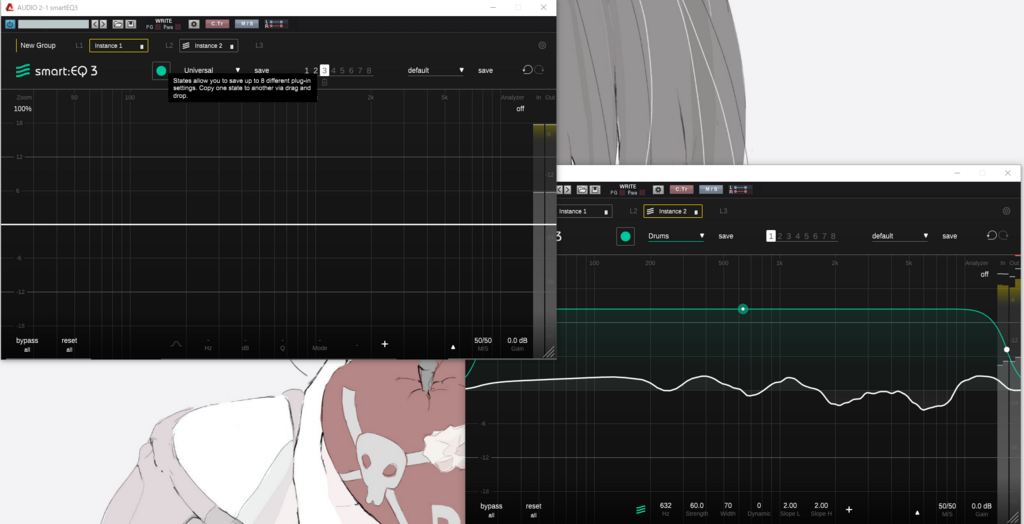Click bypass all in the front window
1024x524 pixels.
pyautogui.click(x=27, y=344)
